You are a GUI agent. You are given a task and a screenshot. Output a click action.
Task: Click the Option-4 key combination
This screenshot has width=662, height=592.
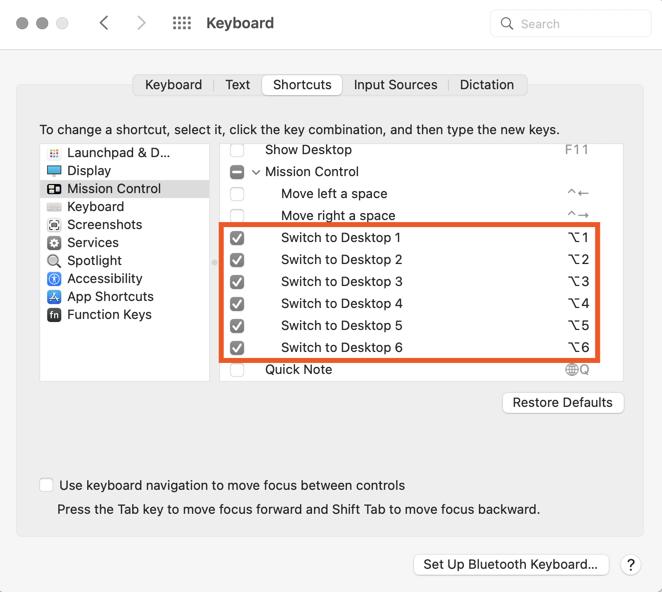(x=578, y=304)
